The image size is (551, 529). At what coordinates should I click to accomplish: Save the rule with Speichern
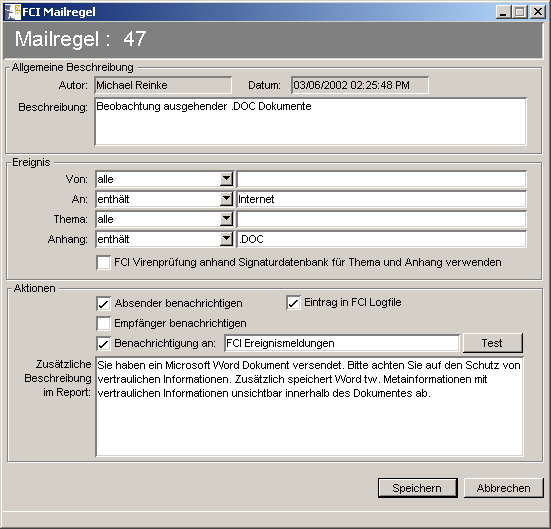[417, 488]
